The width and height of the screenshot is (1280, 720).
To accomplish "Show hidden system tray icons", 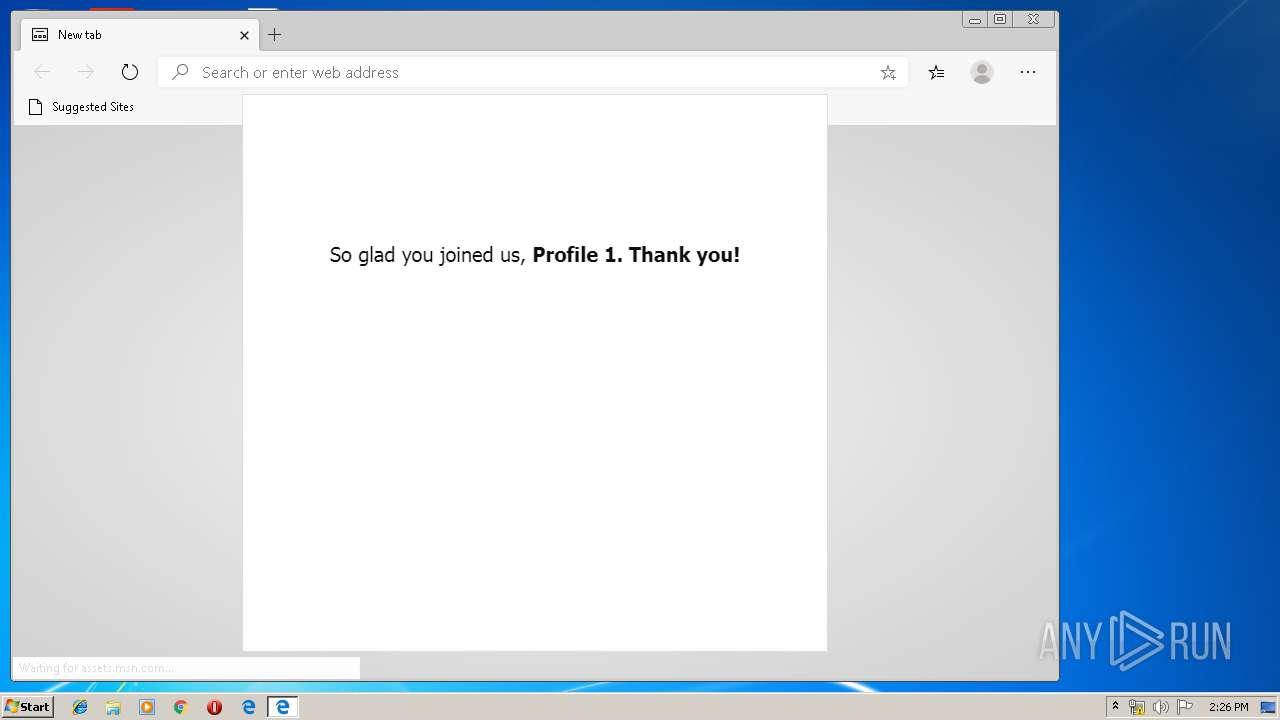I will 1115,707.
